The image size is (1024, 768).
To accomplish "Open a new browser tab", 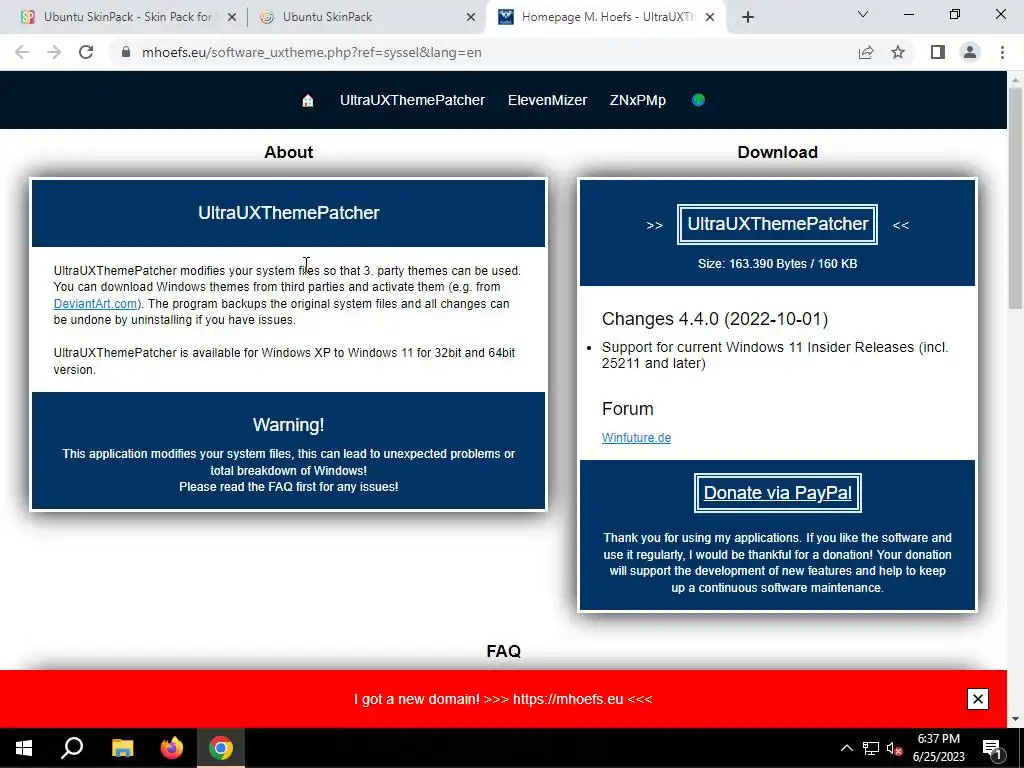I will coord(748,17).
